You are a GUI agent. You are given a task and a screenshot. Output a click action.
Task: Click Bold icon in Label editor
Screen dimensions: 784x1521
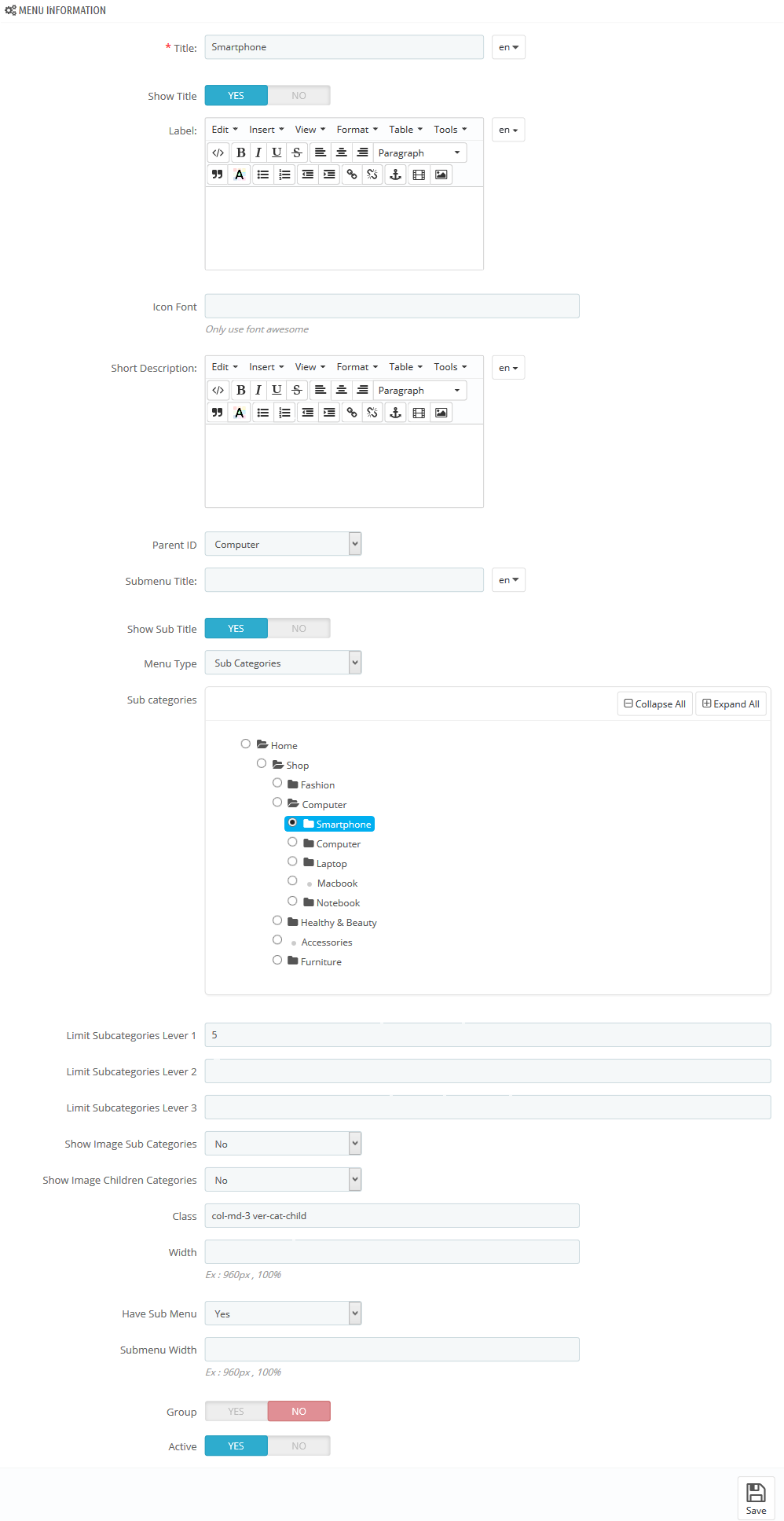point(240,152)
